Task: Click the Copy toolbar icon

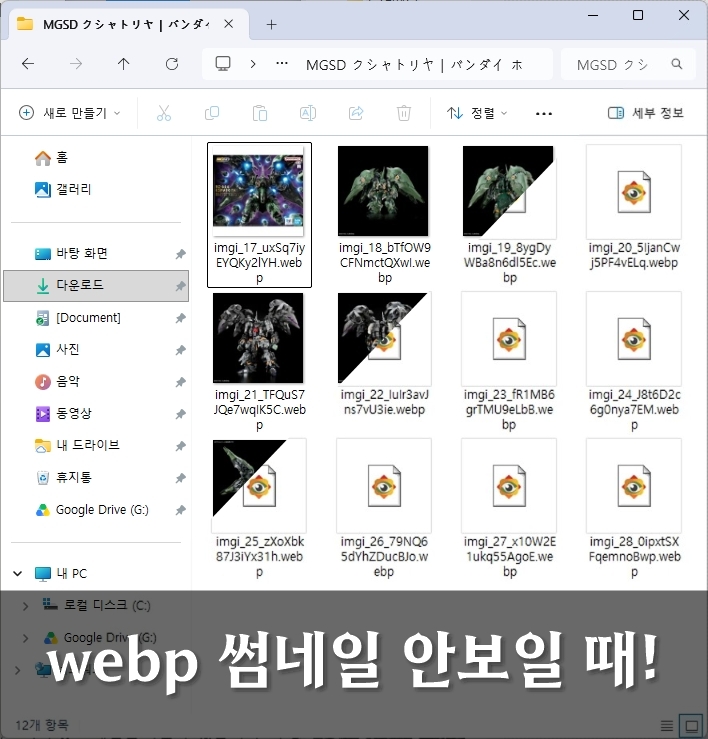Action: (212, 113)
